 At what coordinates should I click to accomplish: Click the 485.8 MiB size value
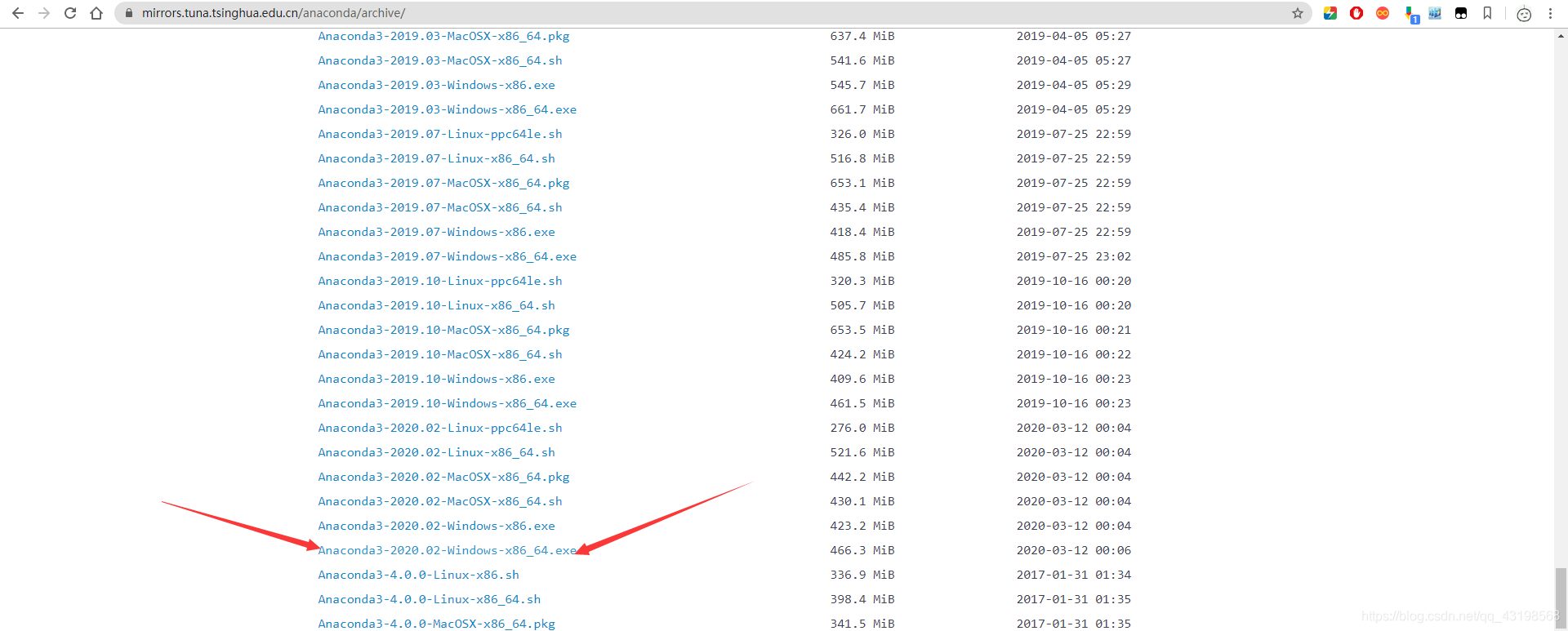[862, 256]
